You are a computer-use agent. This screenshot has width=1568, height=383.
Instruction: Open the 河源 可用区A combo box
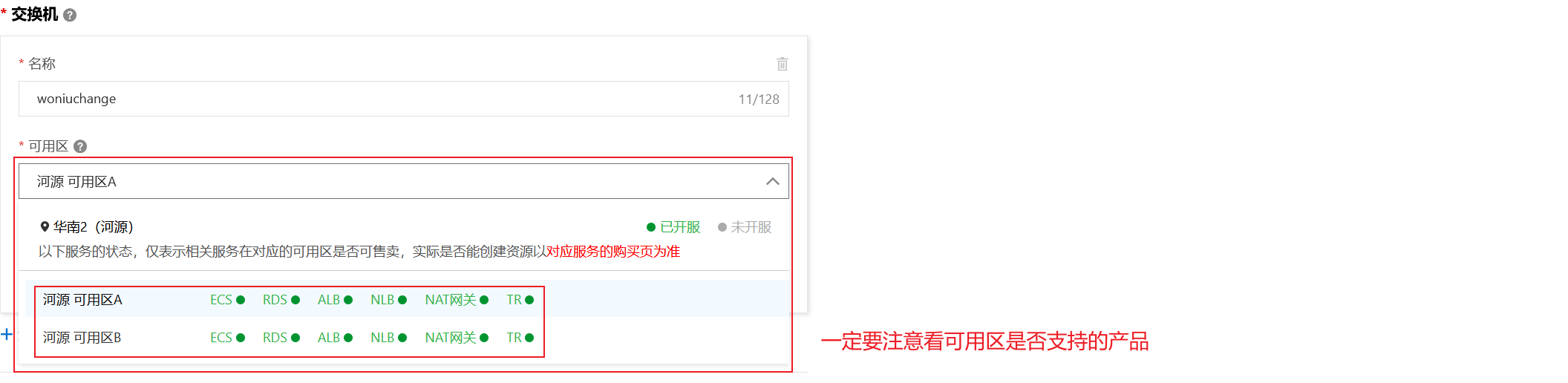pos(404,181)
